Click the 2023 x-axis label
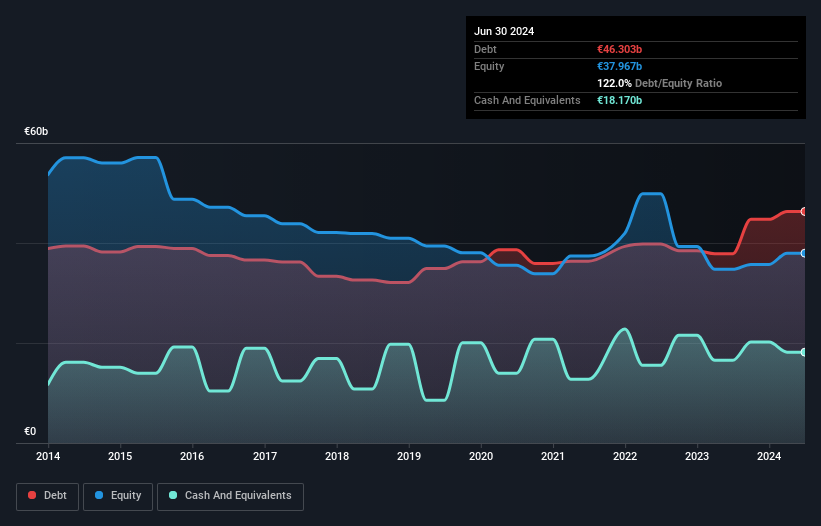Viewport: 821px width, 526px height. tap(697, 456)
